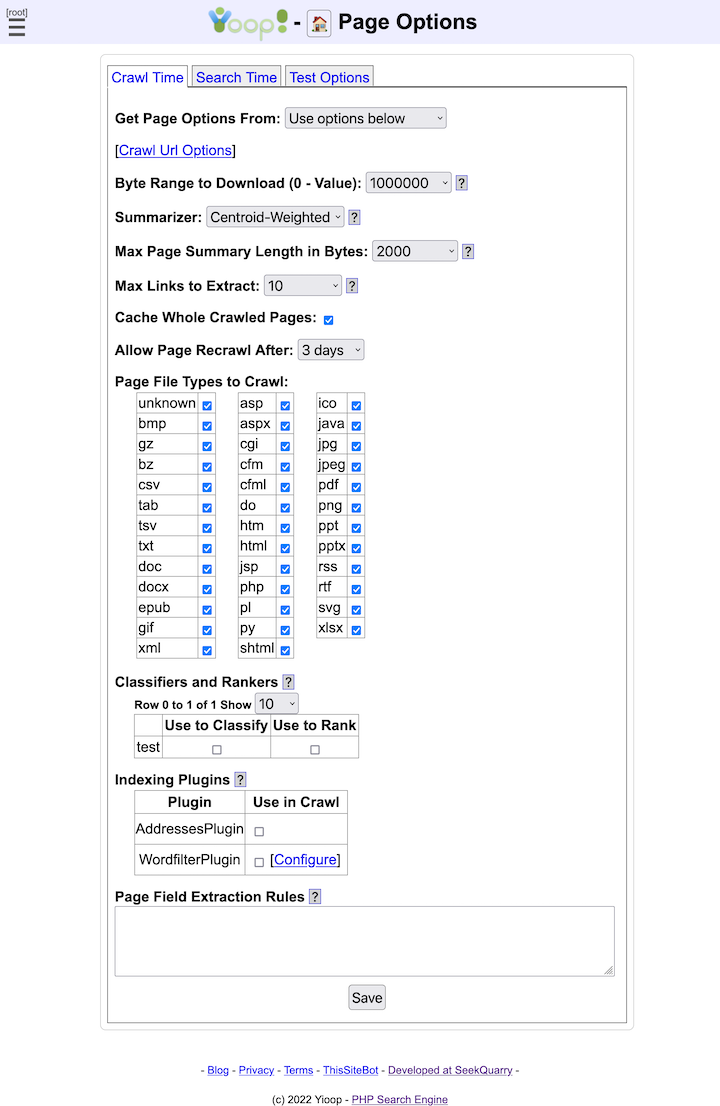Open the Blog footer link

coord(218,1070)
